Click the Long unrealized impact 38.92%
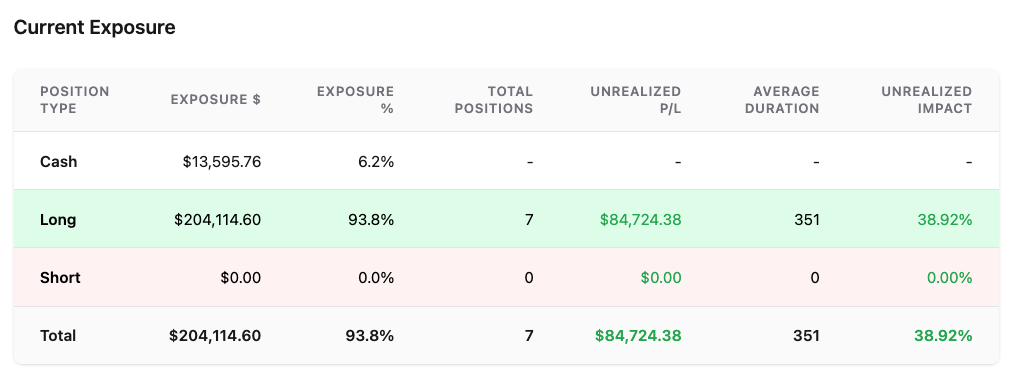 944,220
